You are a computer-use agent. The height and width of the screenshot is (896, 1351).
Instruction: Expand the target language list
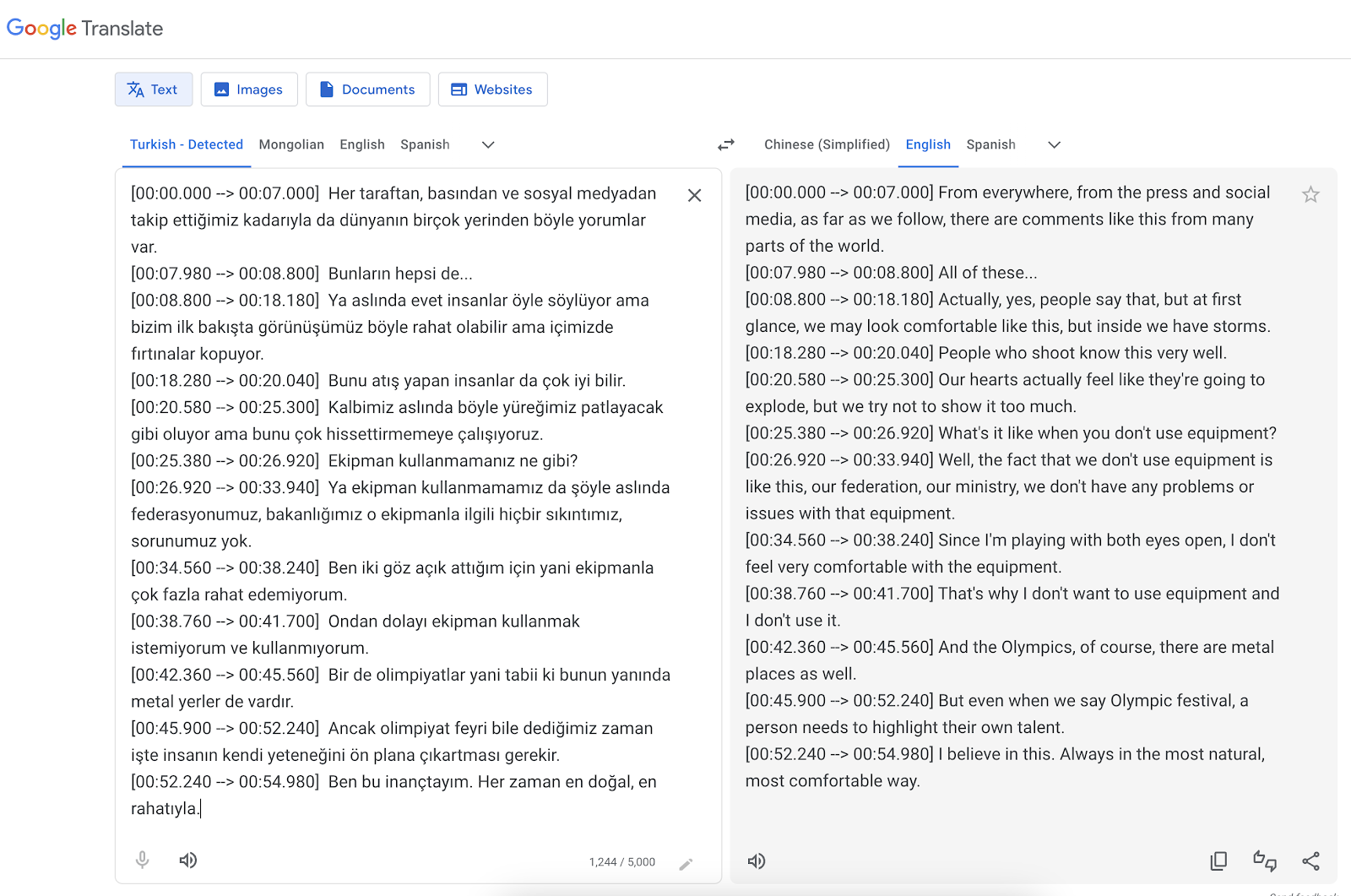(1054, 145)
